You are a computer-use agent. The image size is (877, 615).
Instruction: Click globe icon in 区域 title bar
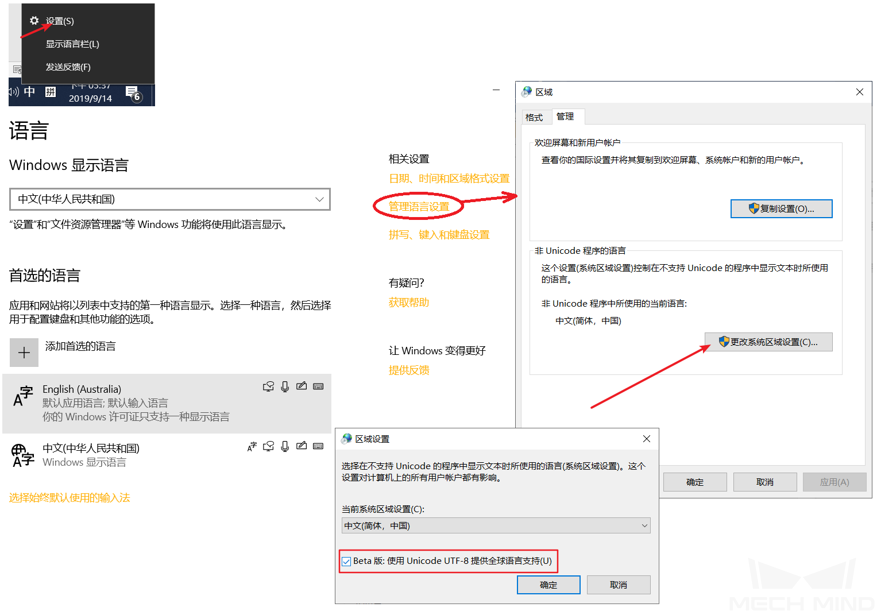(526, 92)
